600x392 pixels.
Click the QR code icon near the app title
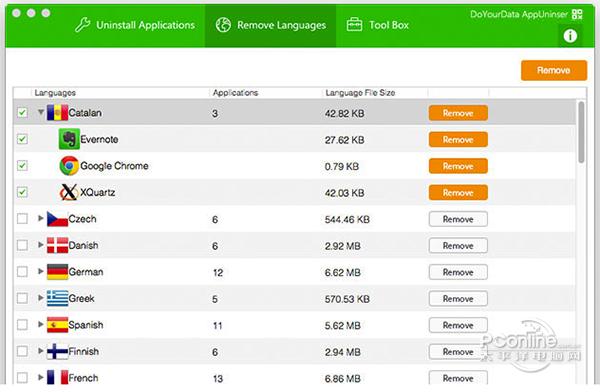point(577,15)
